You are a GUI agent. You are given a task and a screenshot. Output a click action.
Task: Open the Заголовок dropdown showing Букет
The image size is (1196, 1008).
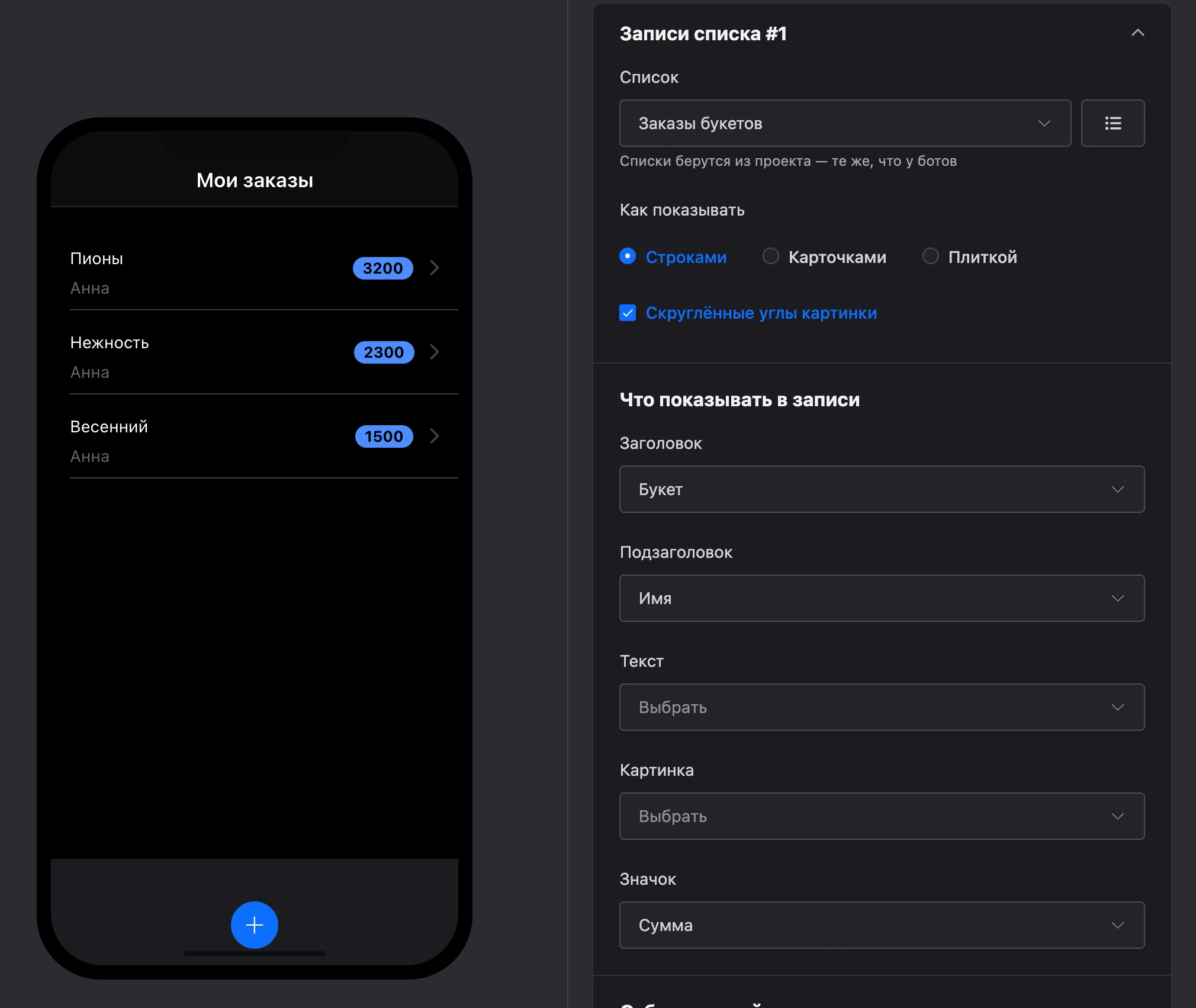point(882,489)
